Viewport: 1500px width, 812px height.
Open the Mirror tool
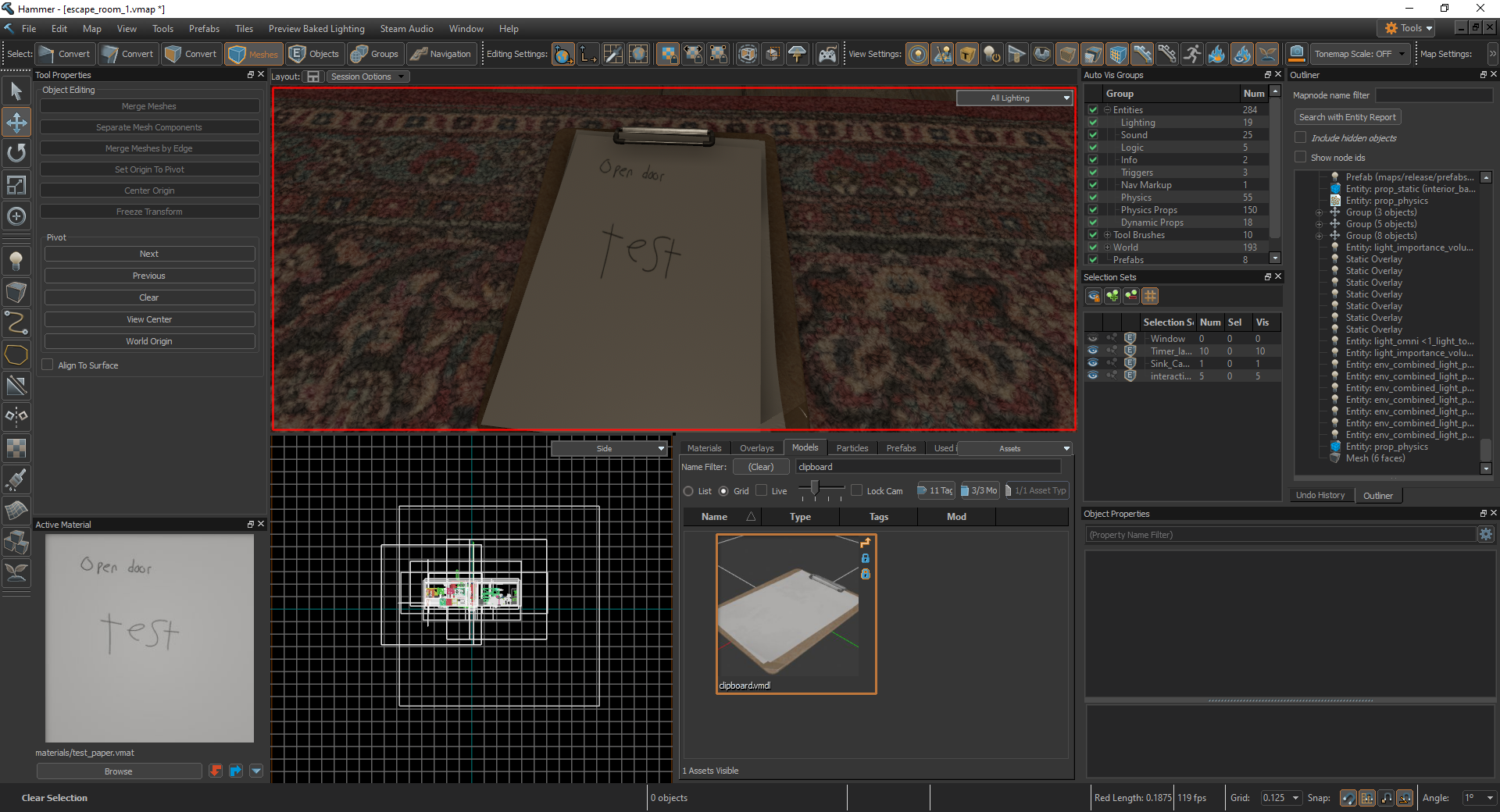16,416
